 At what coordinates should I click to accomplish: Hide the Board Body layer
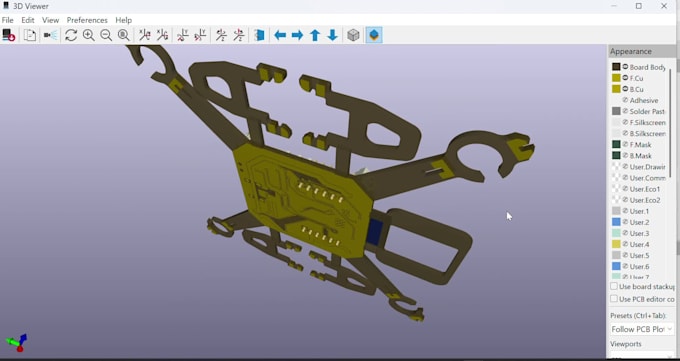[x=625, y=67]
